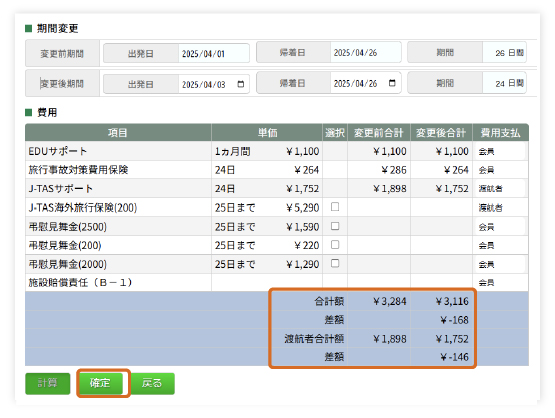Edit new return date 2025/04/26 field

(365, 83)
